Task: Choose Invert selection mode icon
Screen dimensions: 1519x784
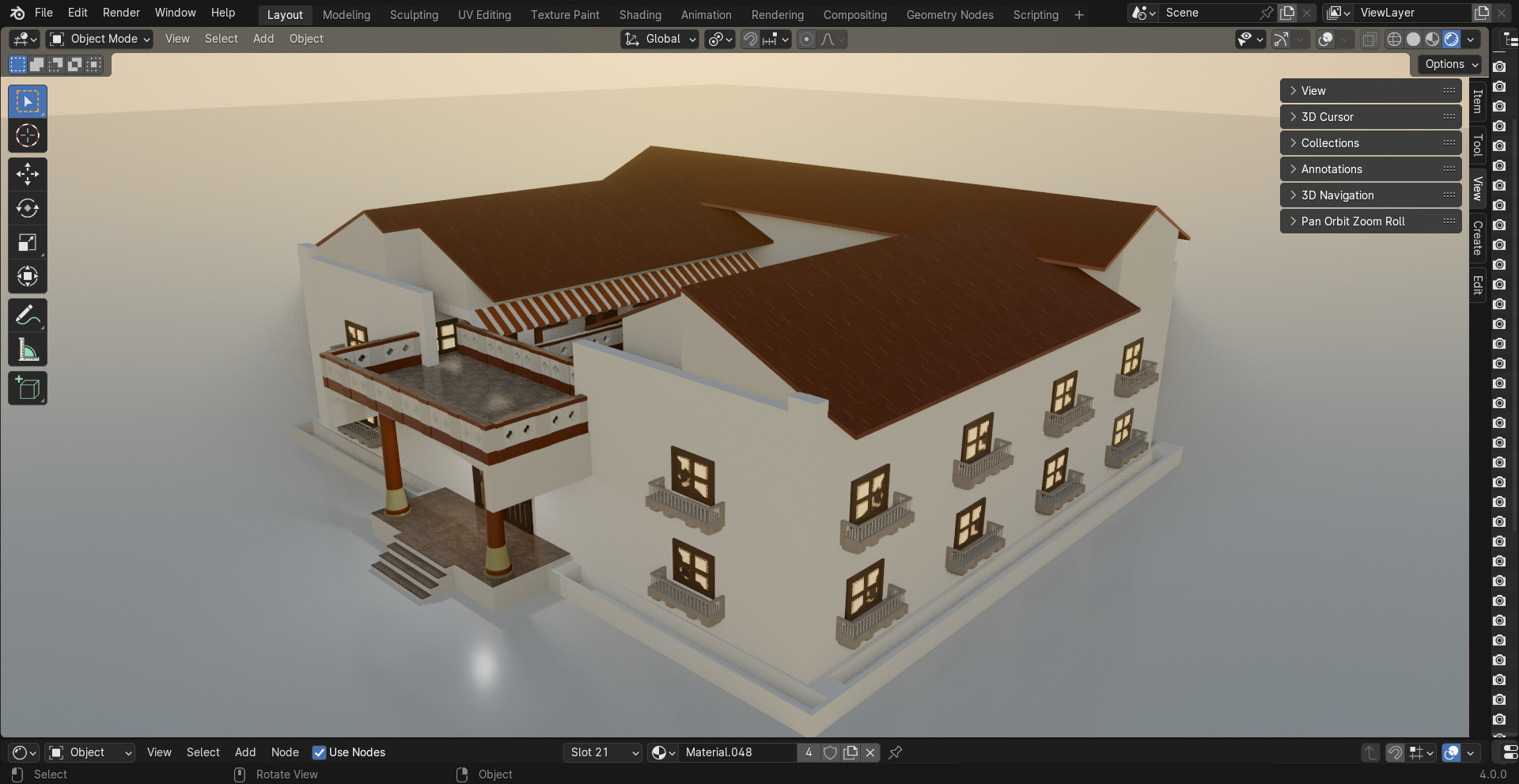Action: 74,65
